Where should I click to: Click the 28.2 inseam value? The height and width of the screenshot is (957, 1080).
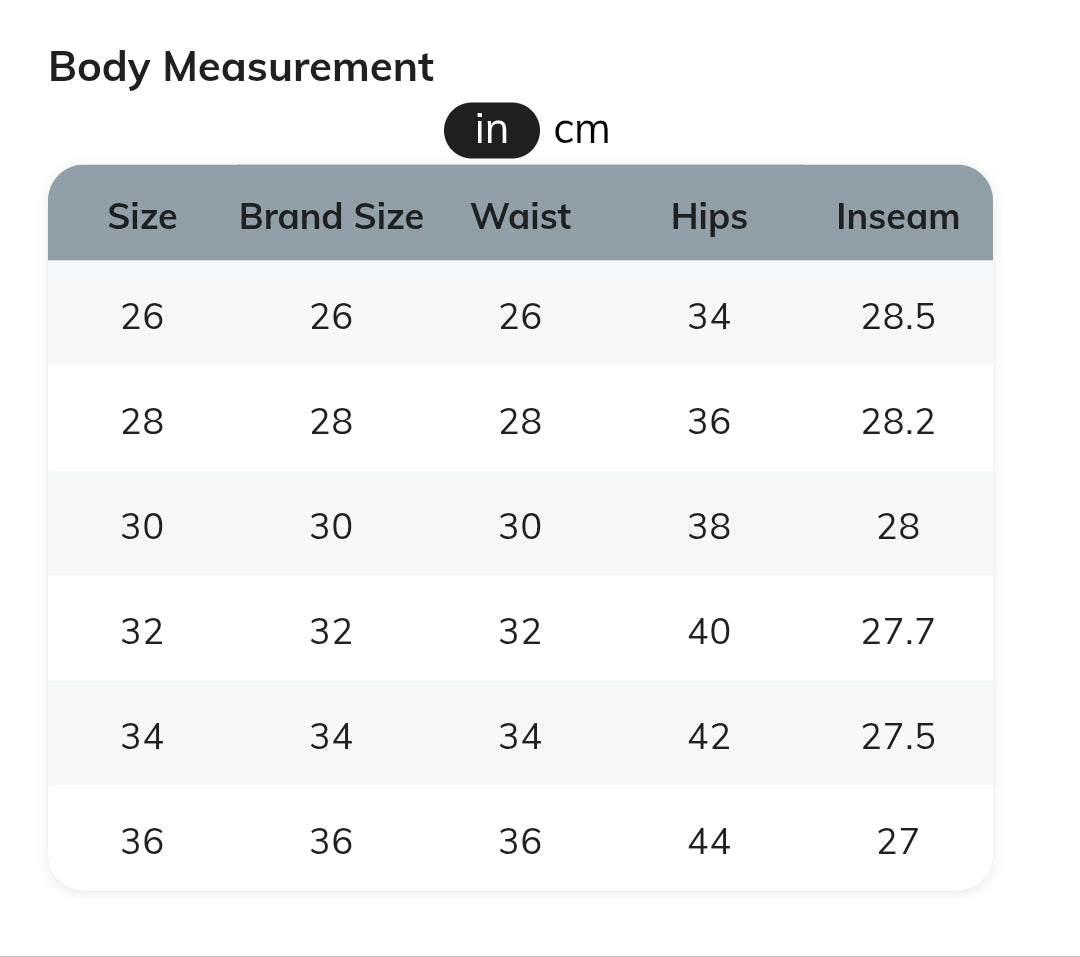pos(897,421)
